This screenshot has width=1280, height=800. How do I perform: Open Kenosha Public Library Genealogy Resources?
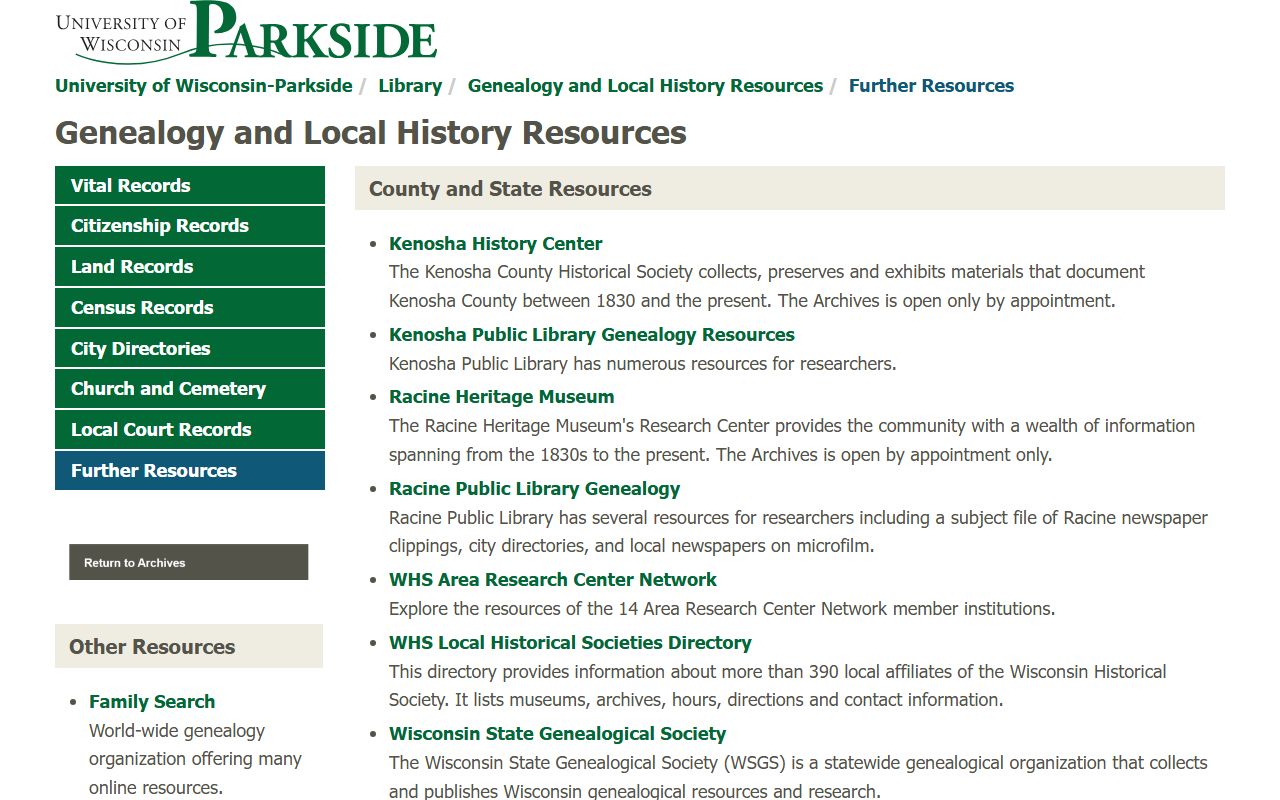pos(592,335)
